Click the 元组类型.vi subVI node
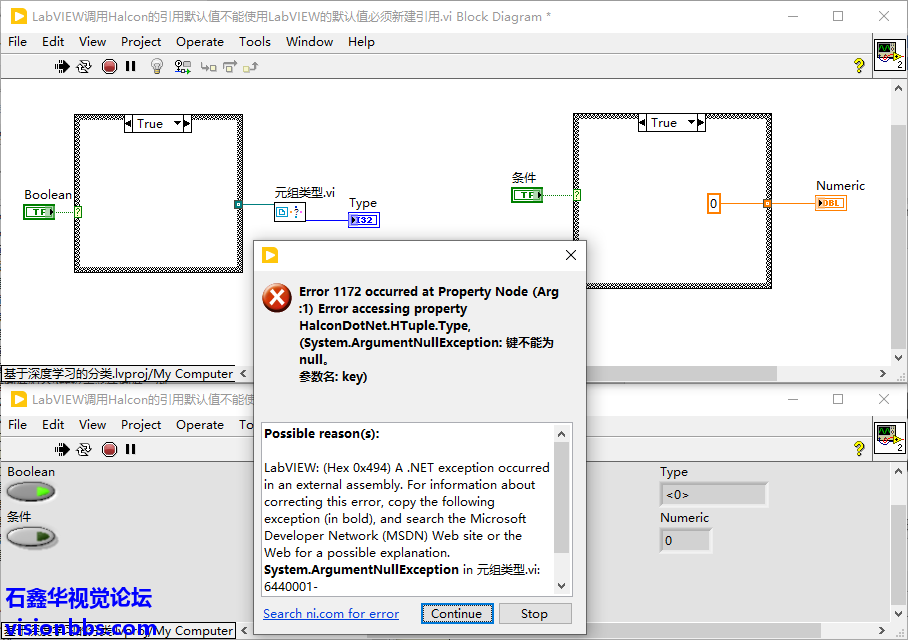 (289, 212)
